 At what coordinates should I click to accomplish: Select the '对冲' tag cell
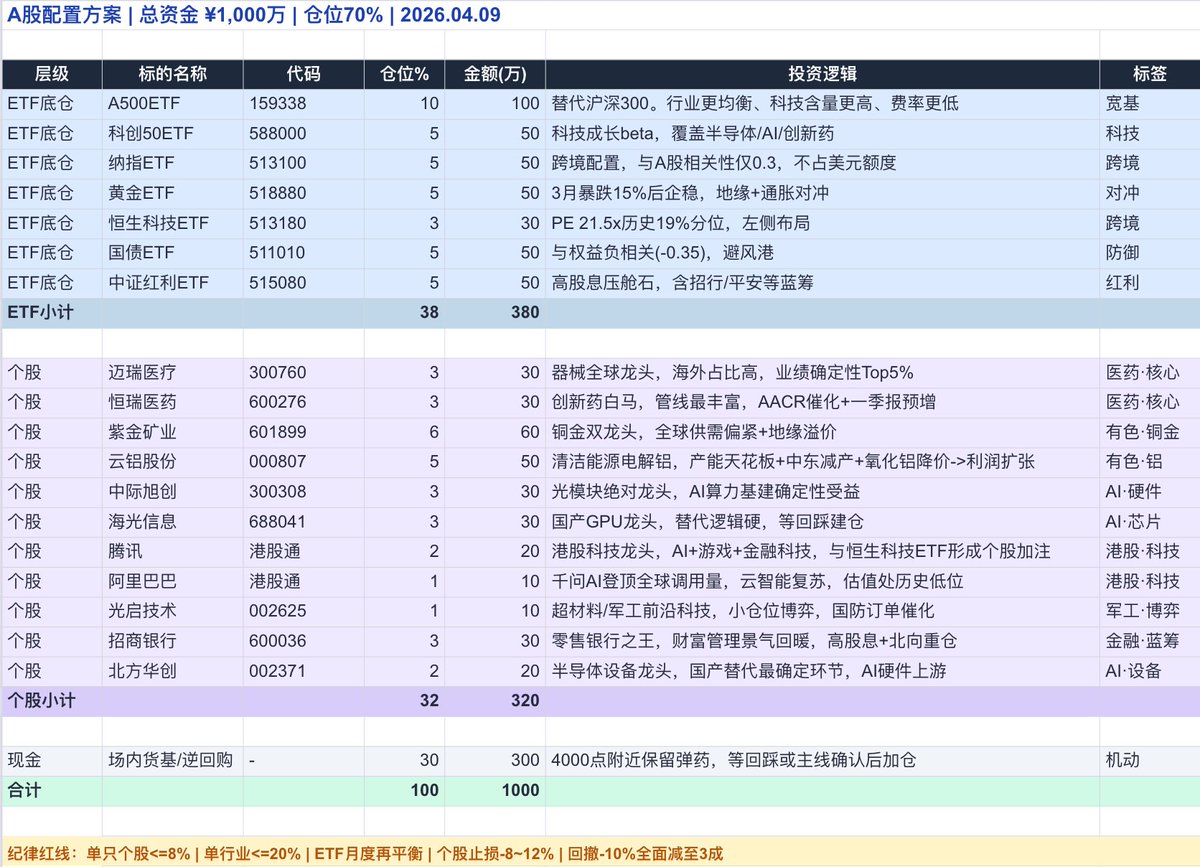[x=1149, y=193]
